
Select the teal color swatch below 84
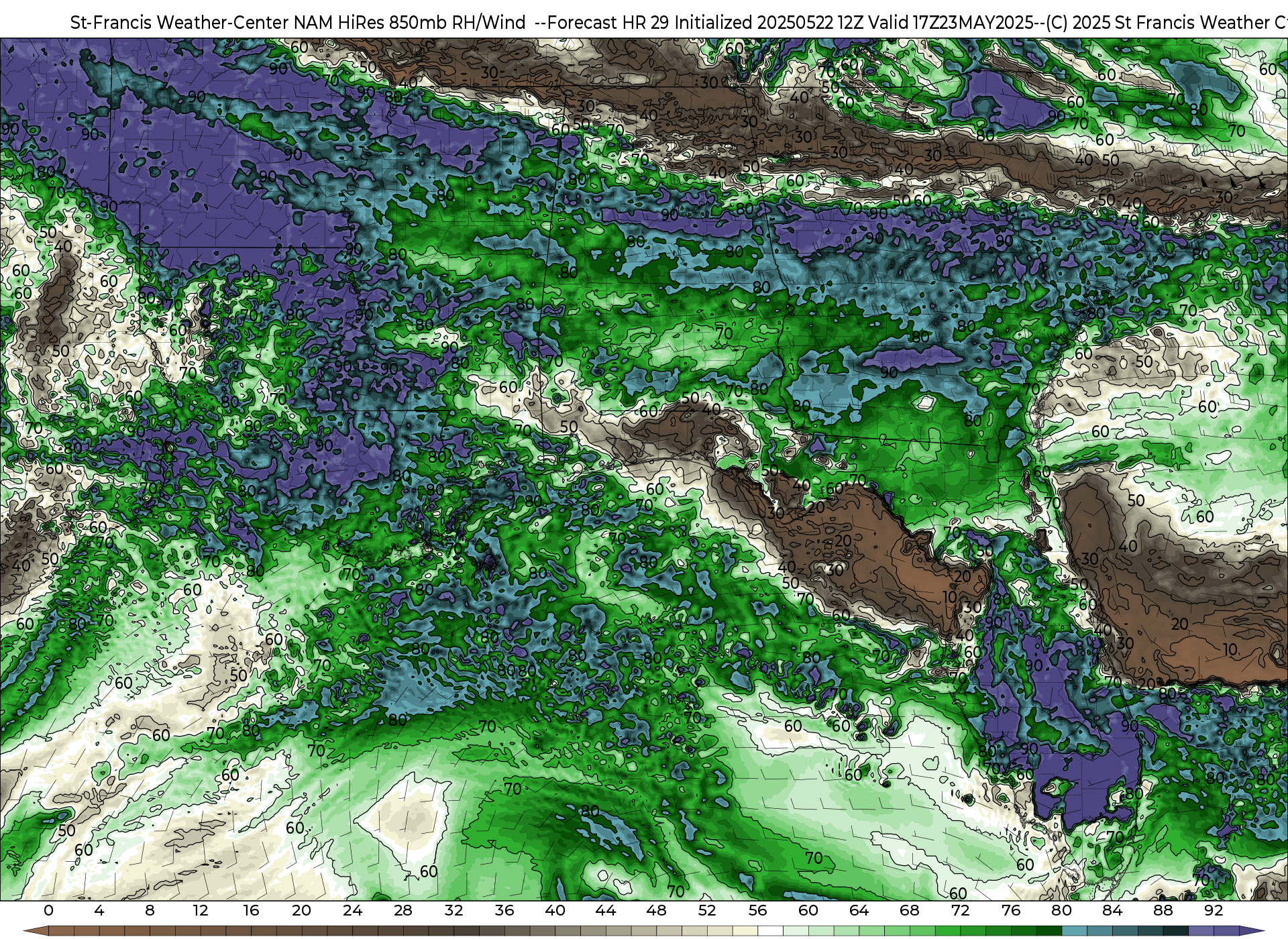(1124, 931)
